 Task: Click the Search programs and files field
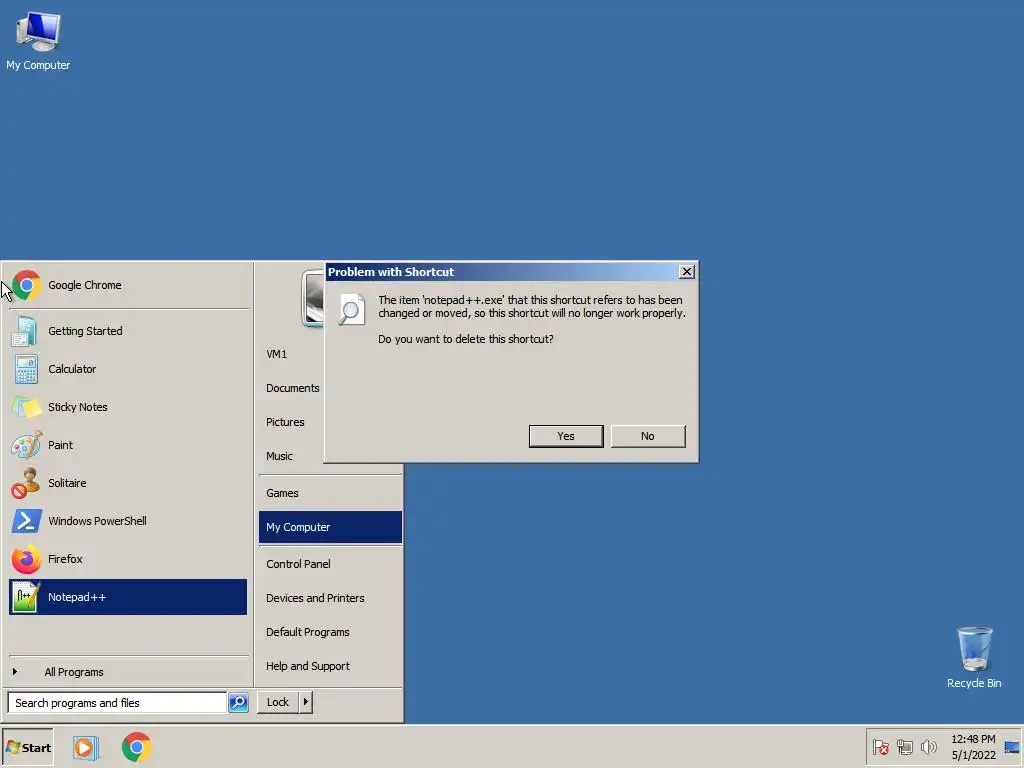pos(118,703)
